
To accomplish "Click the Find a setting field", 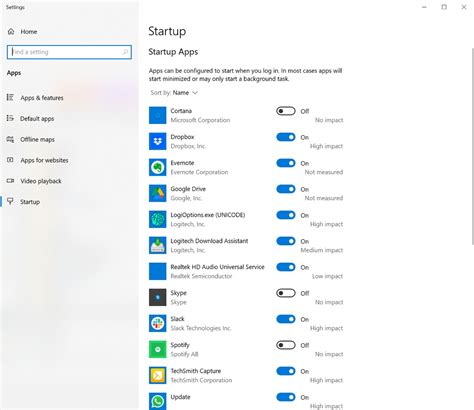I will point(69,52).
